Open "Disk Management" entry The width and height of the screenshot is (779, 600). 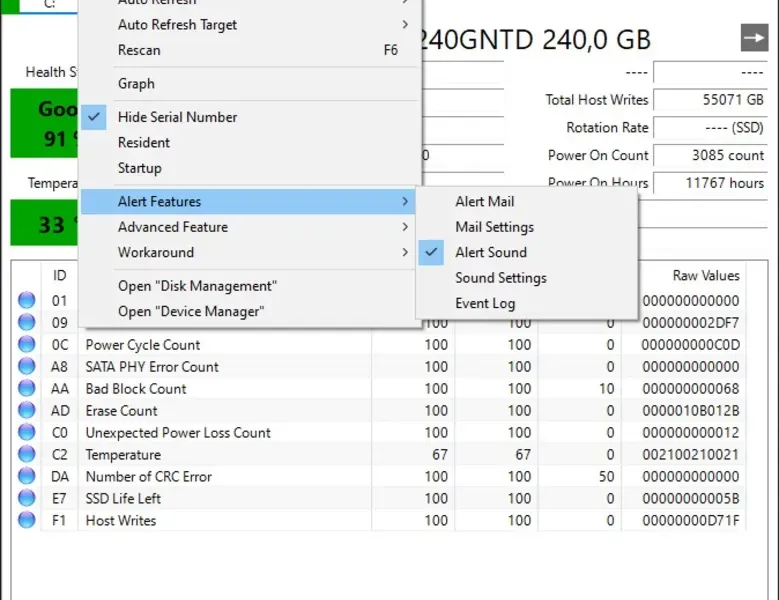pos(248,286)
